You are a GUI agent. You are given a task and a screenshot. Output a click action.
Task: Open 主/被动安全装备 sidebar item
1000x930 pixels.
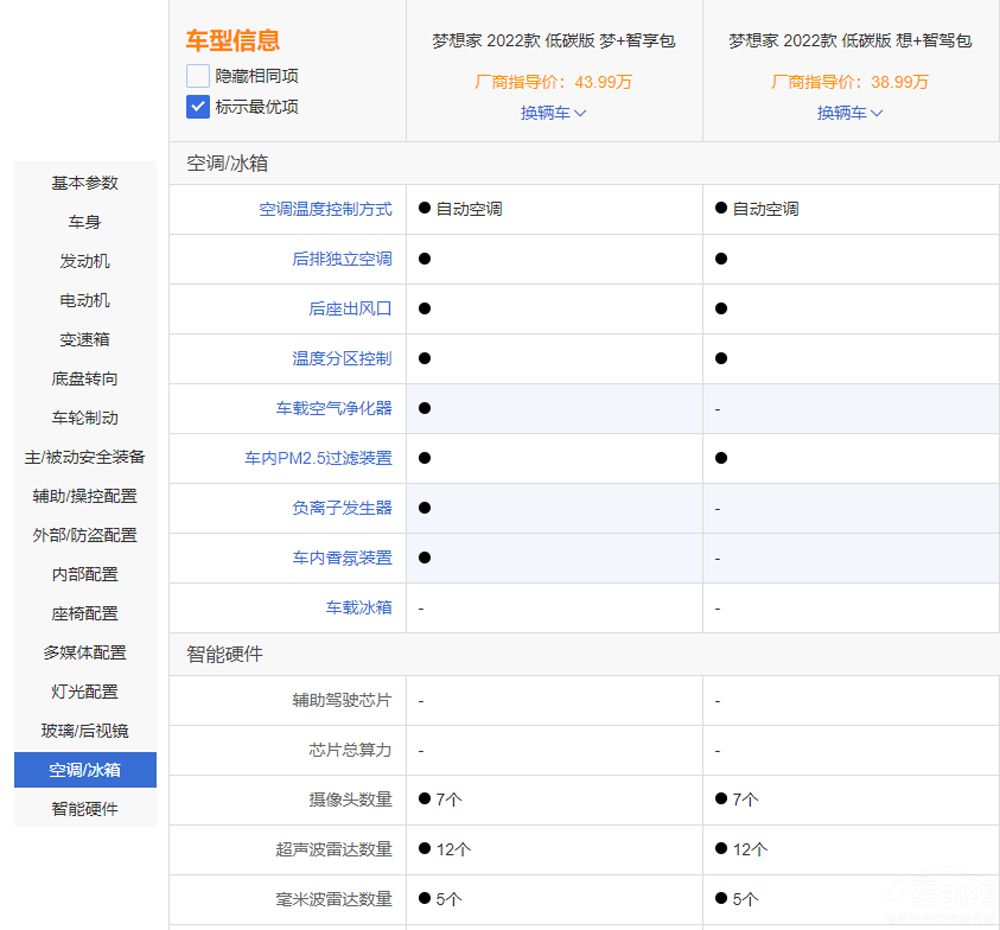click(85, 457)
